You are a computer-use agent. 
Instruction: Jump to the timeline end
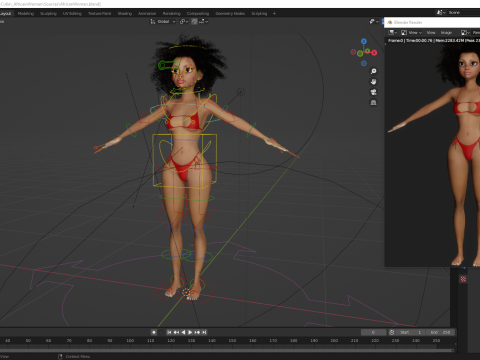(204, 332)
